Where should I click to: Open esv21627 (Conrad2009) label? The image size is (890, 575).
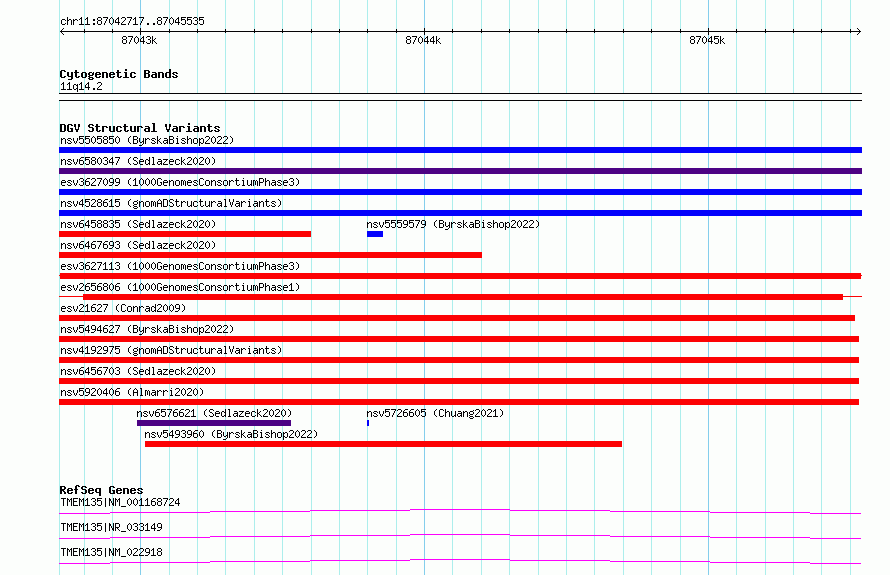click(x=123, y=308)
